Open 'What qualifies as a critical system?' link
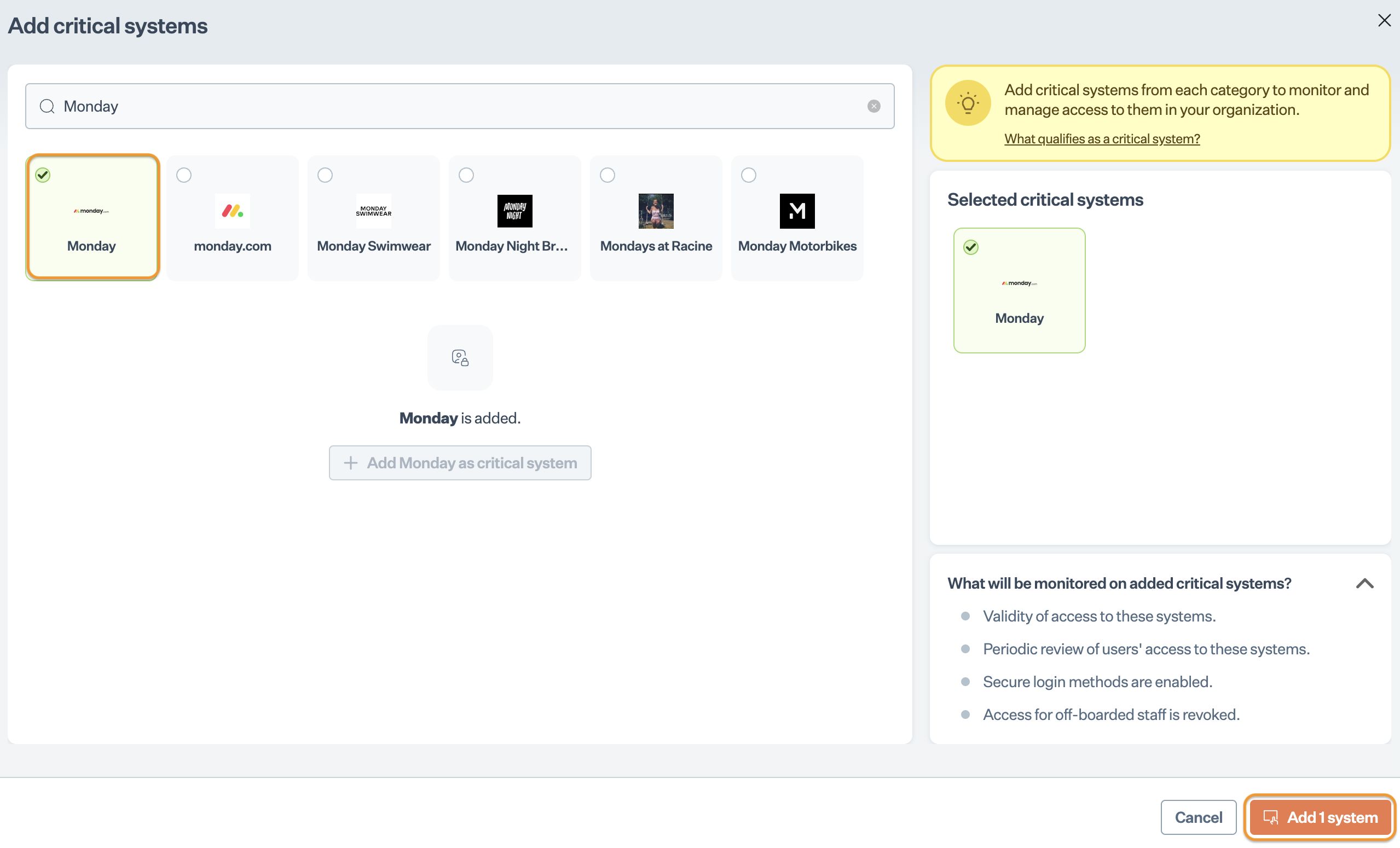The image size is (1400, 848). (1101, 138)
